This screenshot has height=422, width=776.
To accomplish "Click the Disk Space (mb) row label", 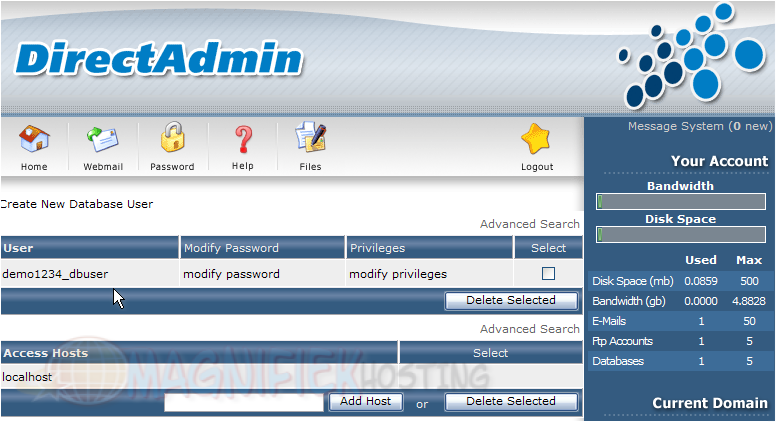I will (632, 281).
